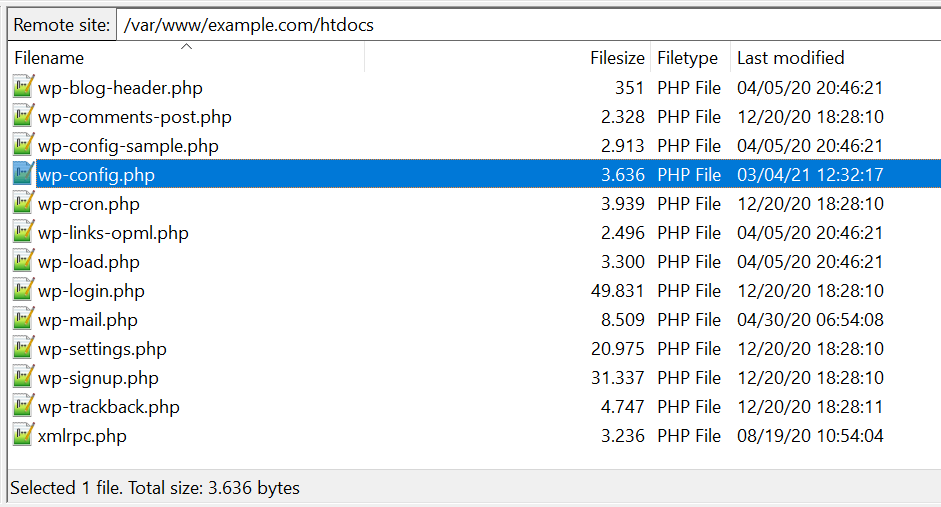Click the wp-login.php file icon

pos(23,290)
